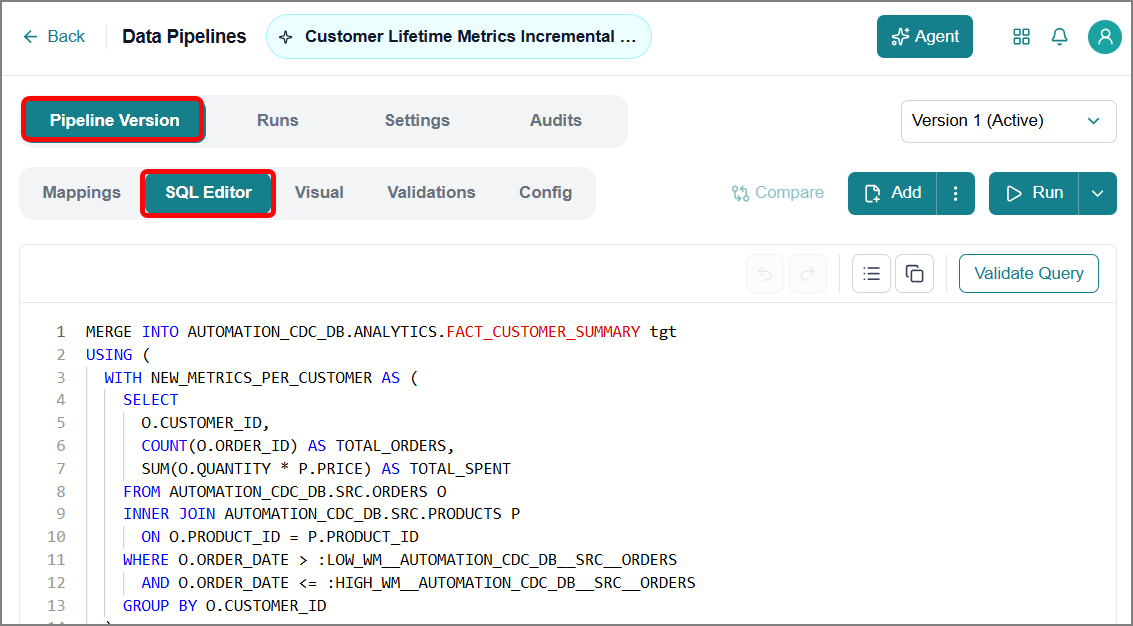Open the Audits tab
1133x626 pixels.
pos(556,120)
